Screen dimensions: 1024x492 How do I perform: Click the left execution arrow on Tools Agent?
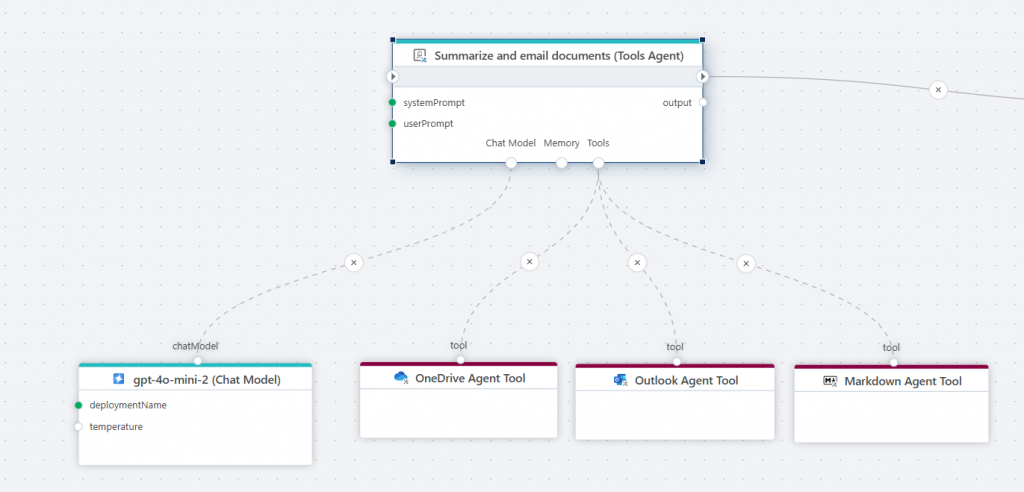pyautogui.click(x=393, y=76)
